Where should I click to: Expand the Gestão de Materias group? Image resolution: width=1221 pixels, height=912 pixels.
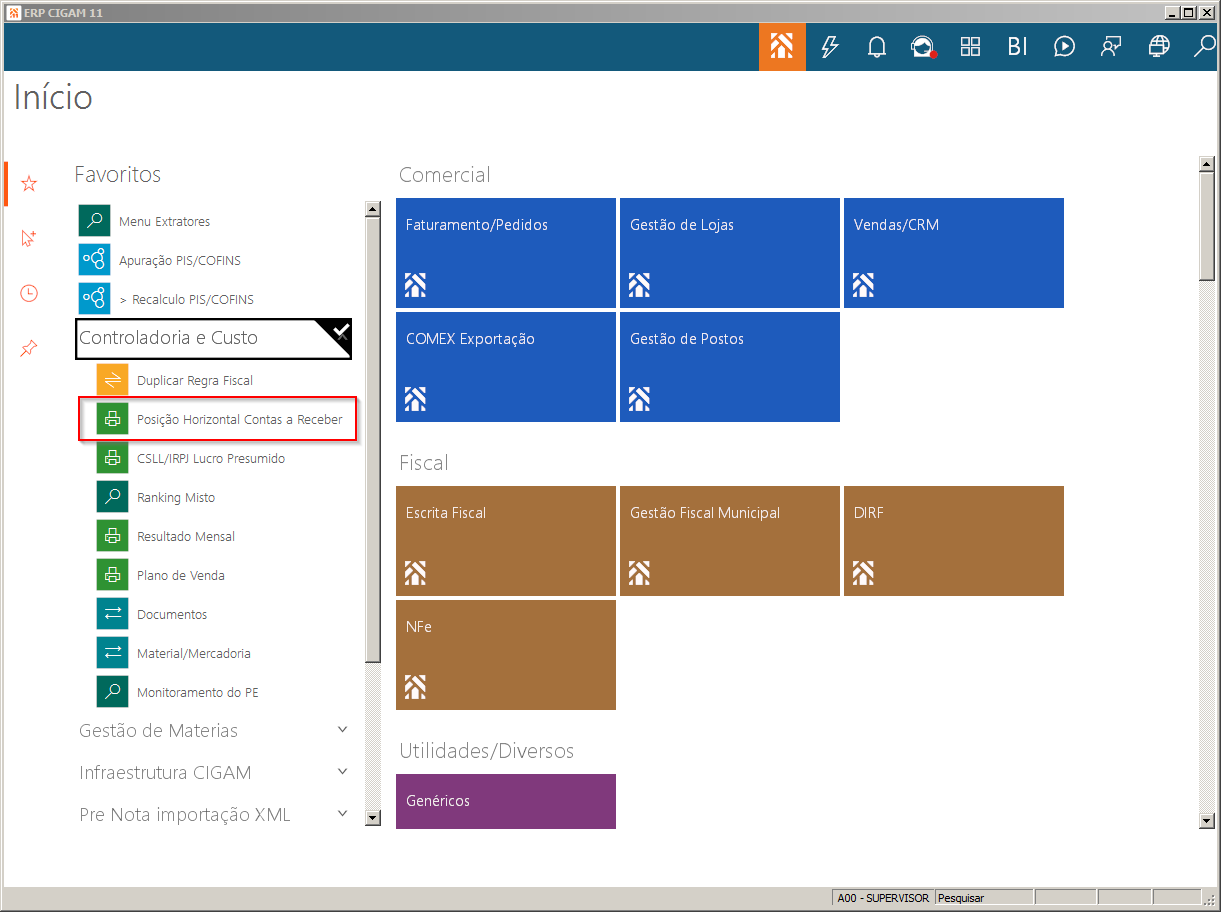pos(342,730)
